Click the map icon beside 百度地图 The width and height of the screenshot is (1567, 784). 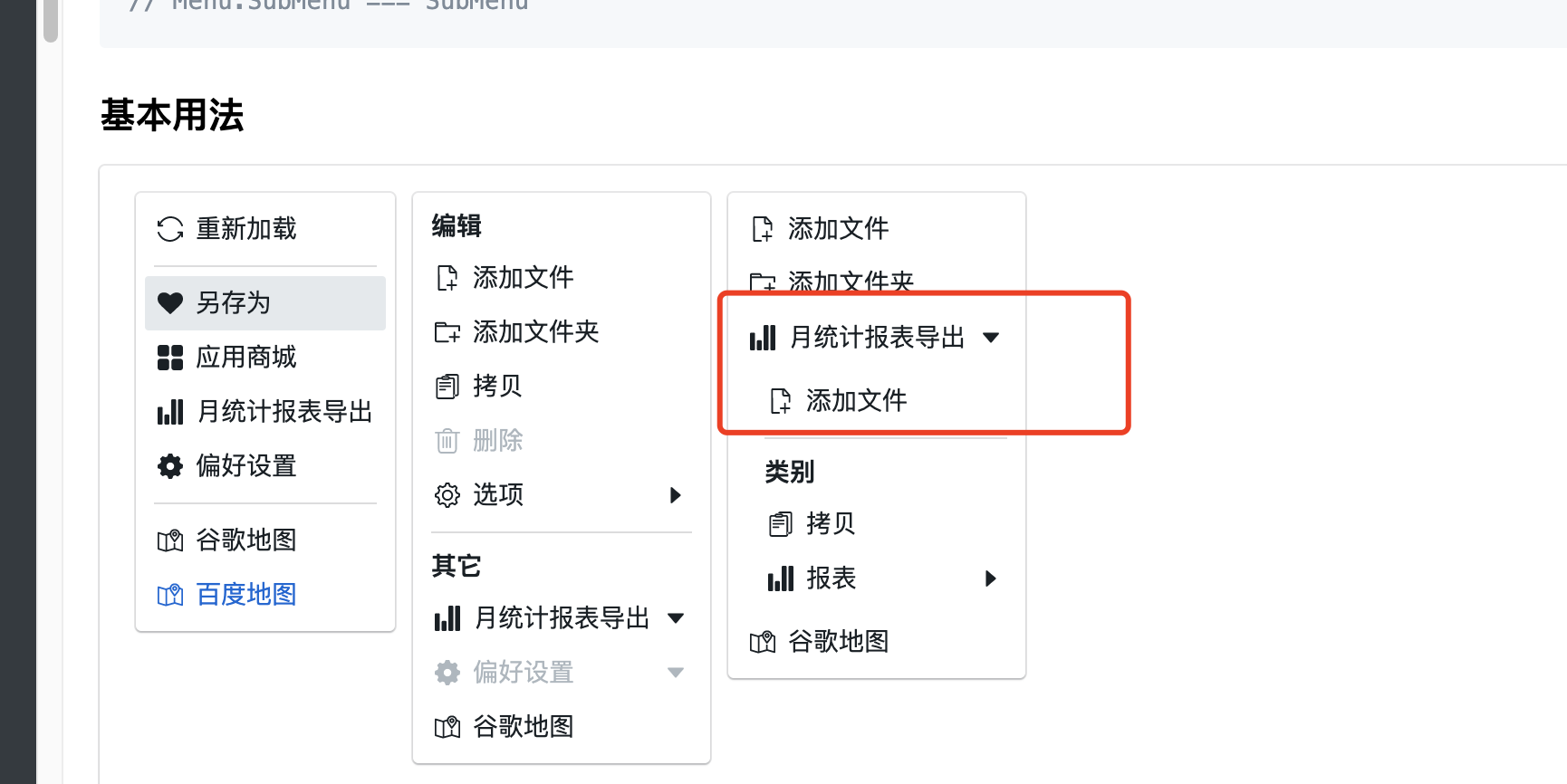point(170,595)
